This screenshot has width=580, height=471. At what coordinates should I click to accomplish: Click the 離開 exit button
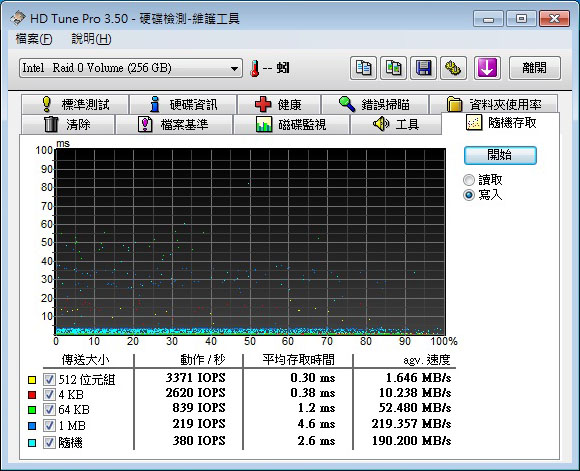pos(535,68)
